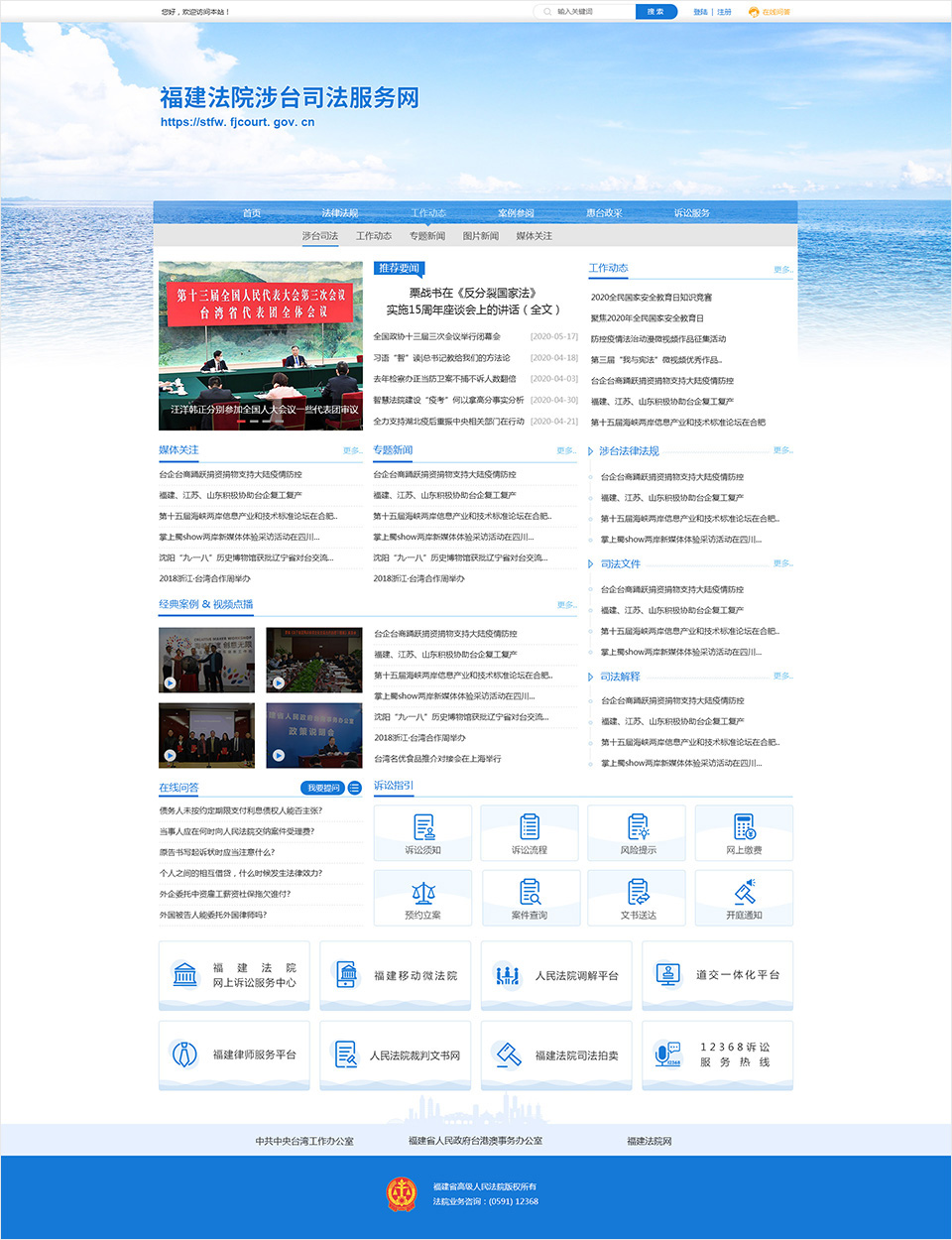Viewport: 952px width, 1240px height.
Task: Select the 网上缴费 online payment icon
Action: 743,832
